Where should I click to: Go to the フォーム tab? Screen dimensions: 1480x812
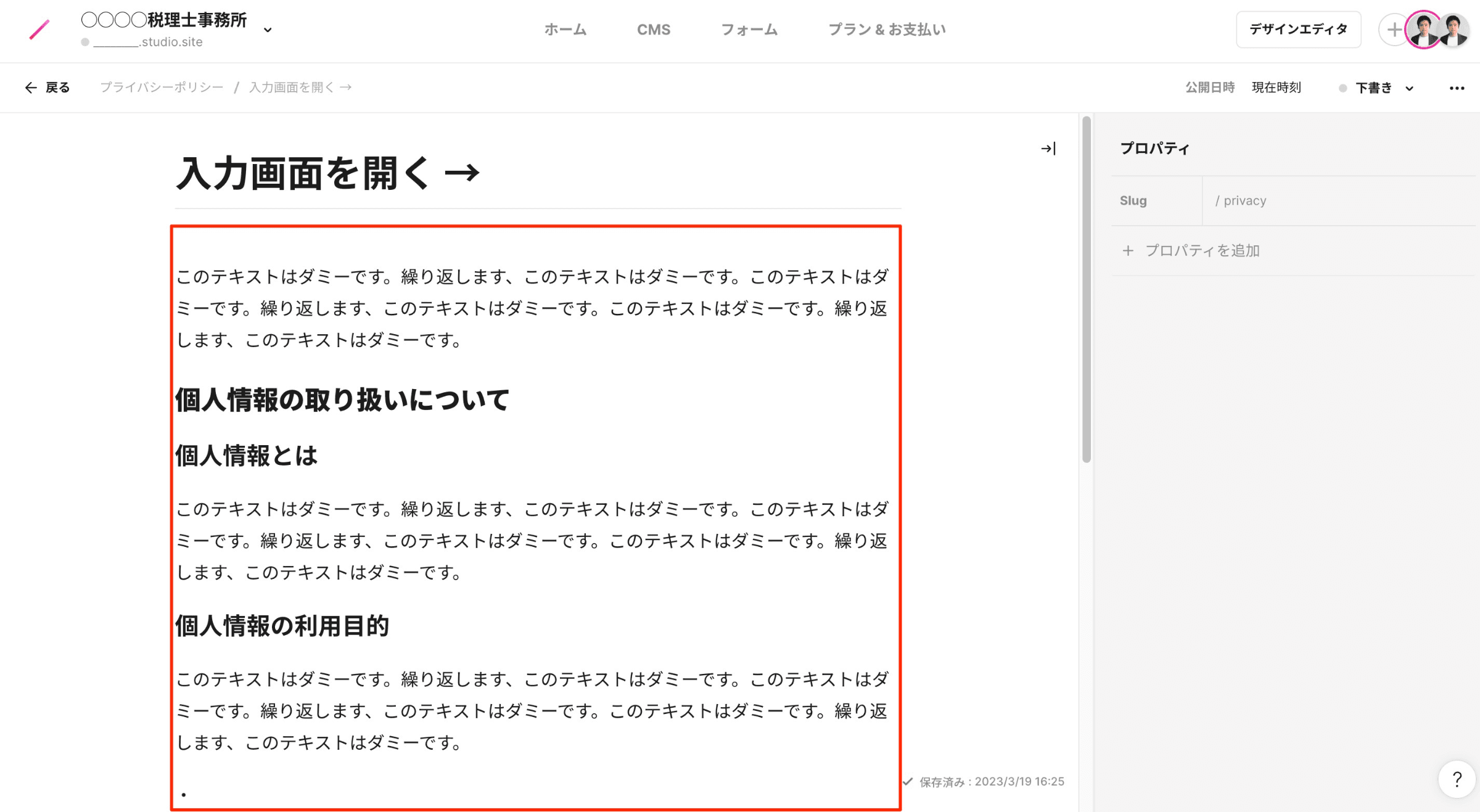749,30
